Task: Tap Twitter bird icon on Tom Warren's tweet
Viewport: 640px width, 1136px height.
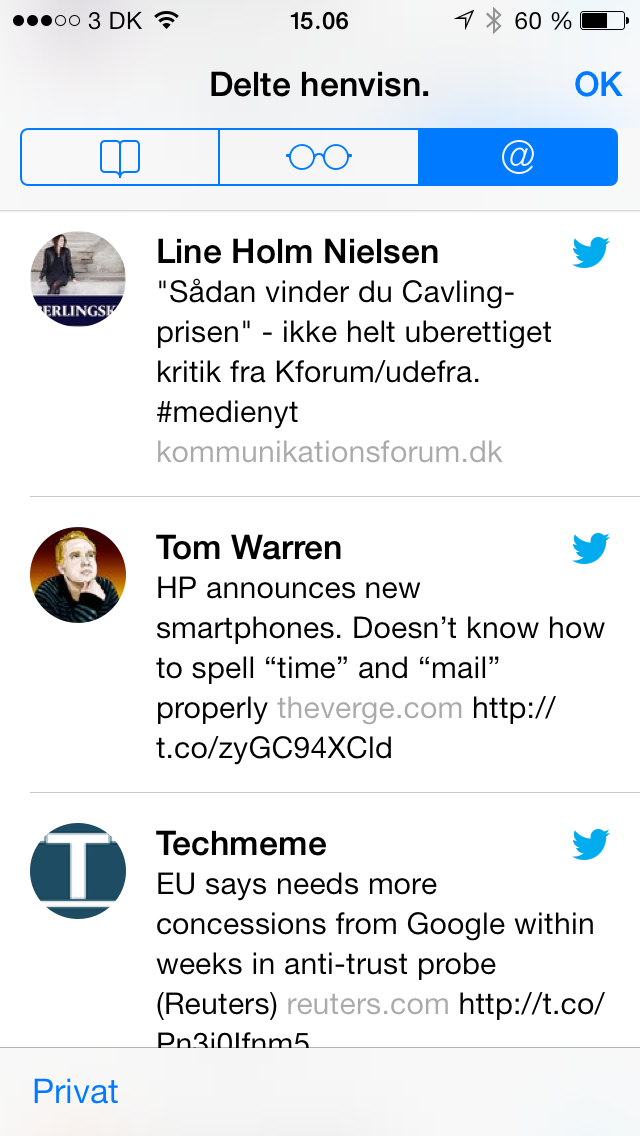Action: (591, 548)
